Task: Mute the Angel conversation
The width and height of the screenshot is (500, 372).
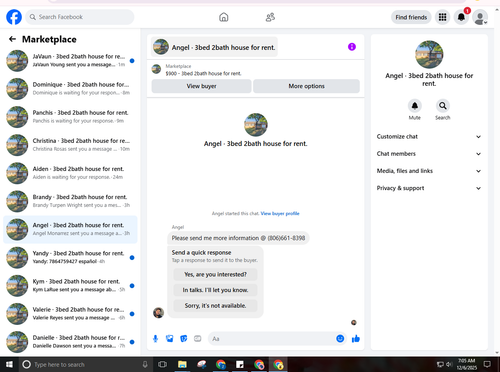Action: click(x=415, y=106)
